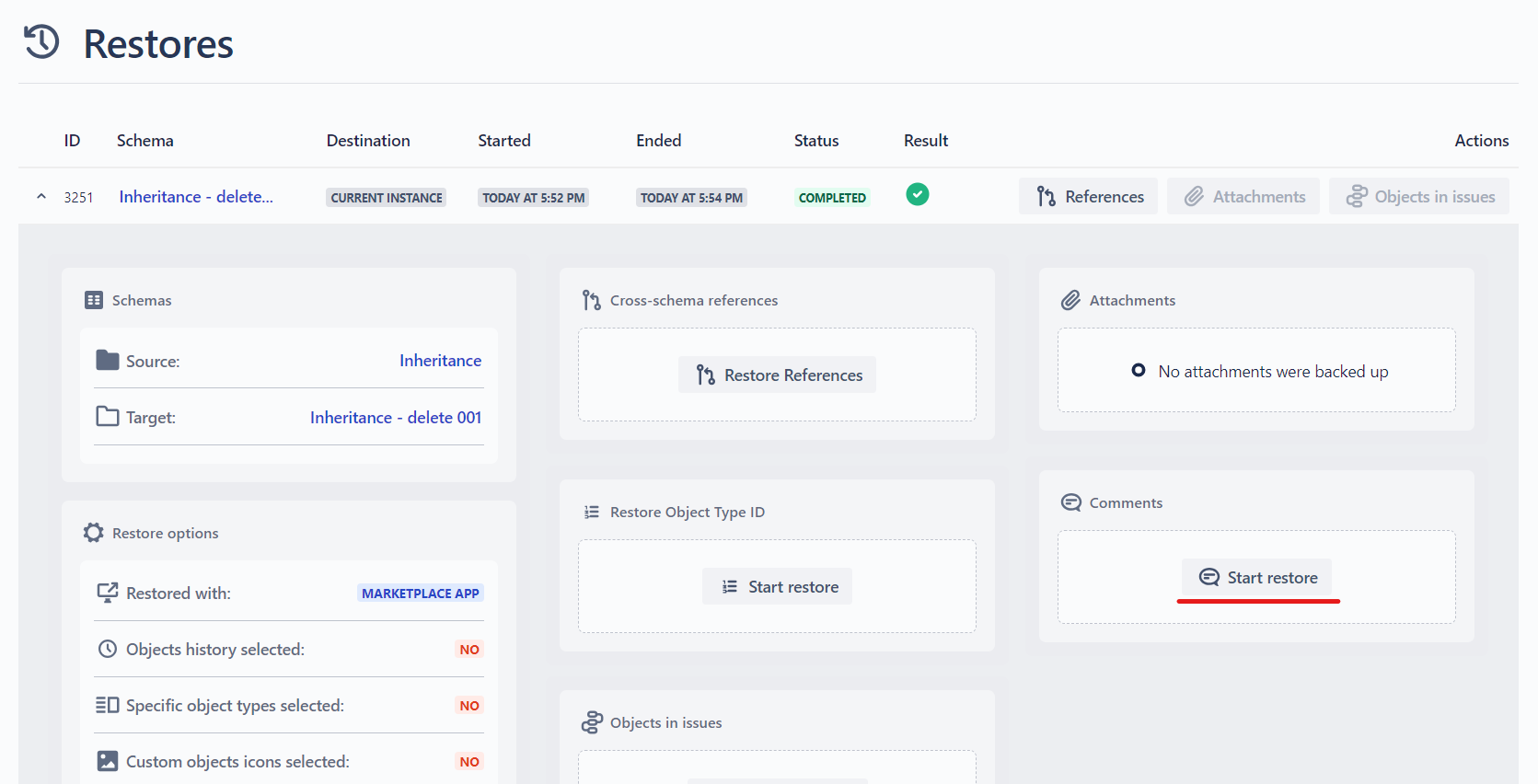Click the restore ID 3251

(x=78, y=198)
